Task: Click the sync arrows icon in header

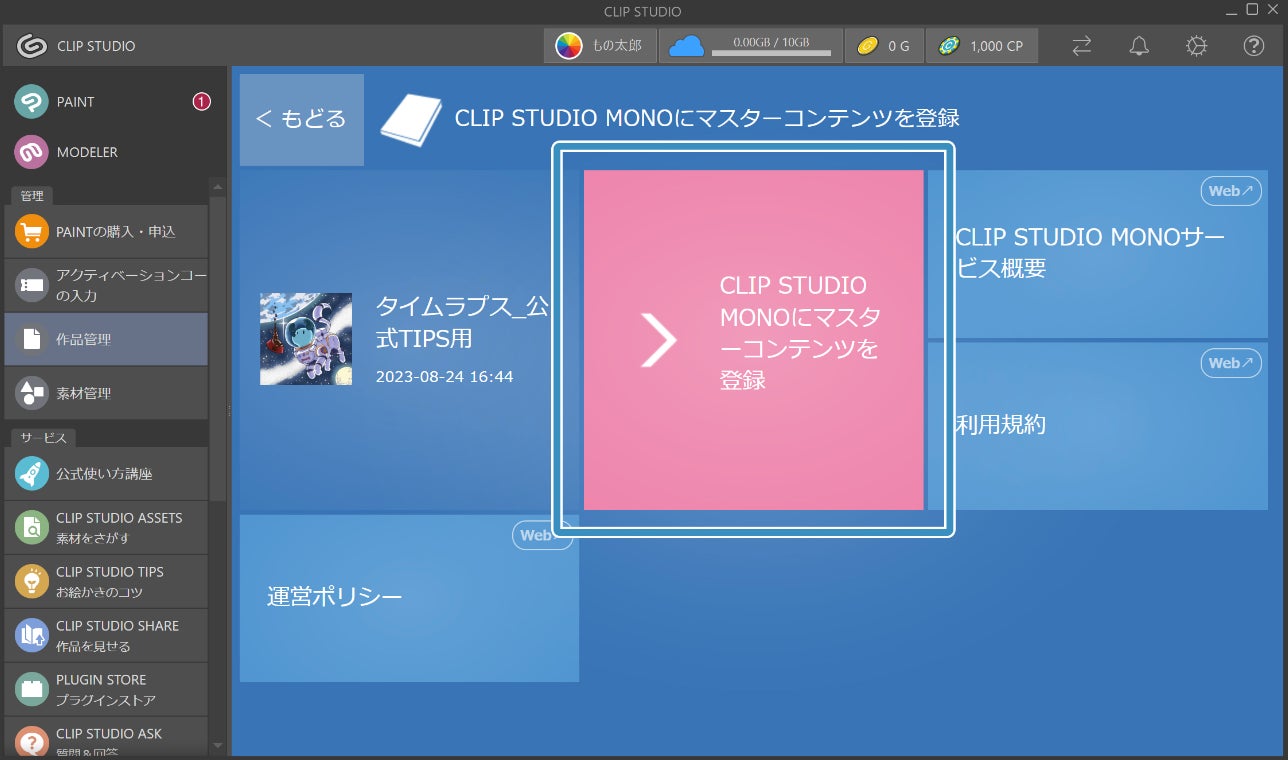Action: point(1082,46)
